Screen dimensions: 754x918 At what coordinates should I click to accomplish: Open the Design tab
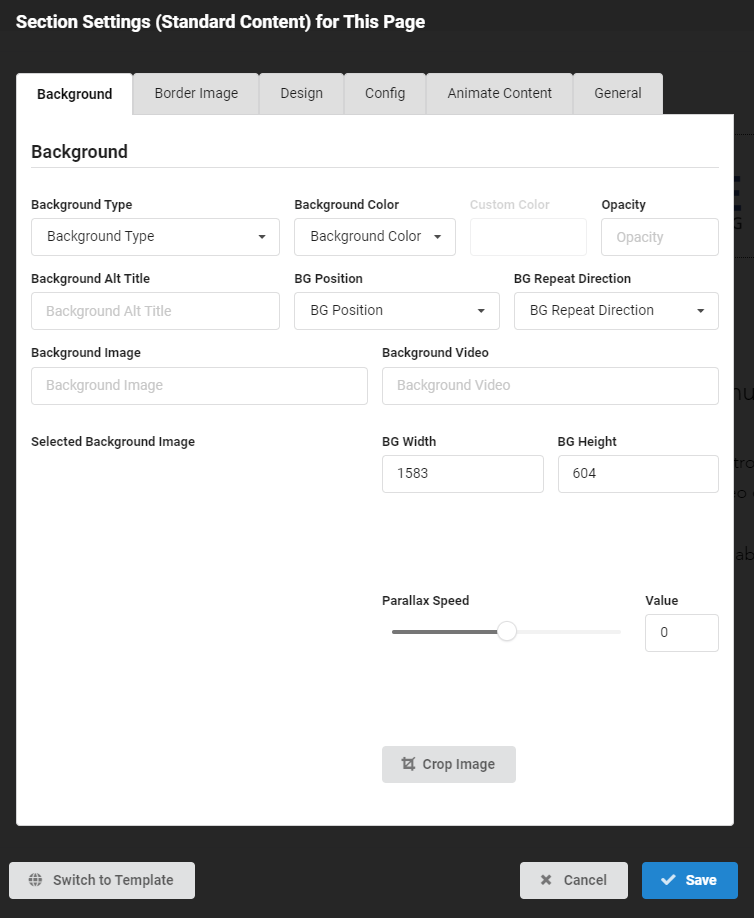301,94
